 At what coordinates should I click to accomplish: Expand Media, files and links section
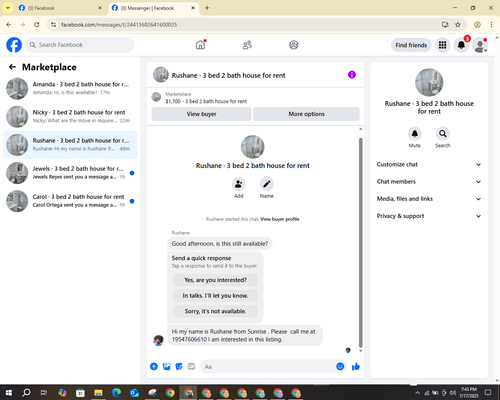[x=429, y=199]
